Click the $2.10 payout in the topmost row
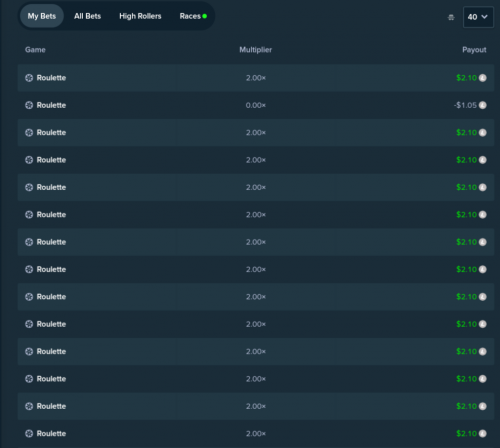Viewport: 500px width, 448px height. click(x=466, y=78)
